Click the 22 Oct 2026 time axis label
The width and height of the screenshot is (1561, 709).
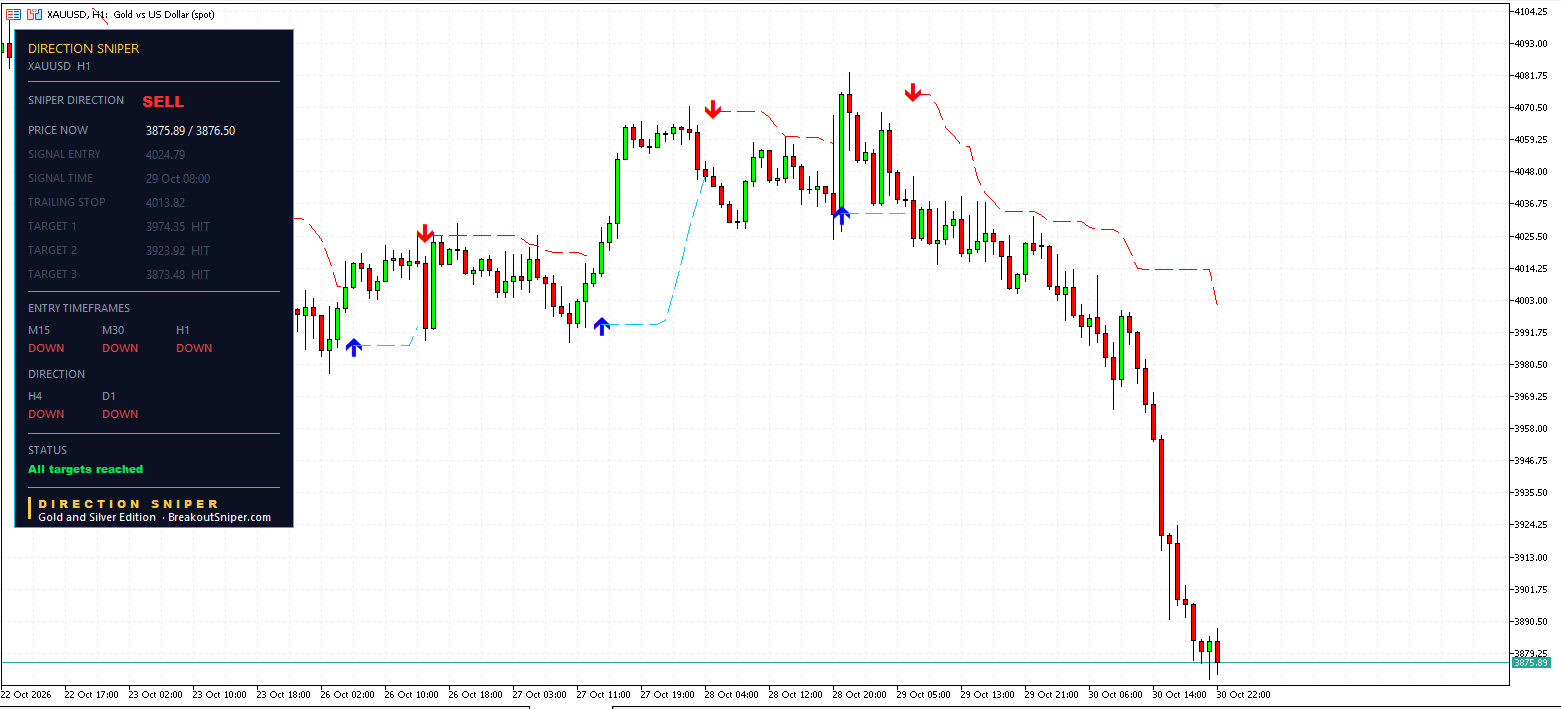[x=25, y=694]
